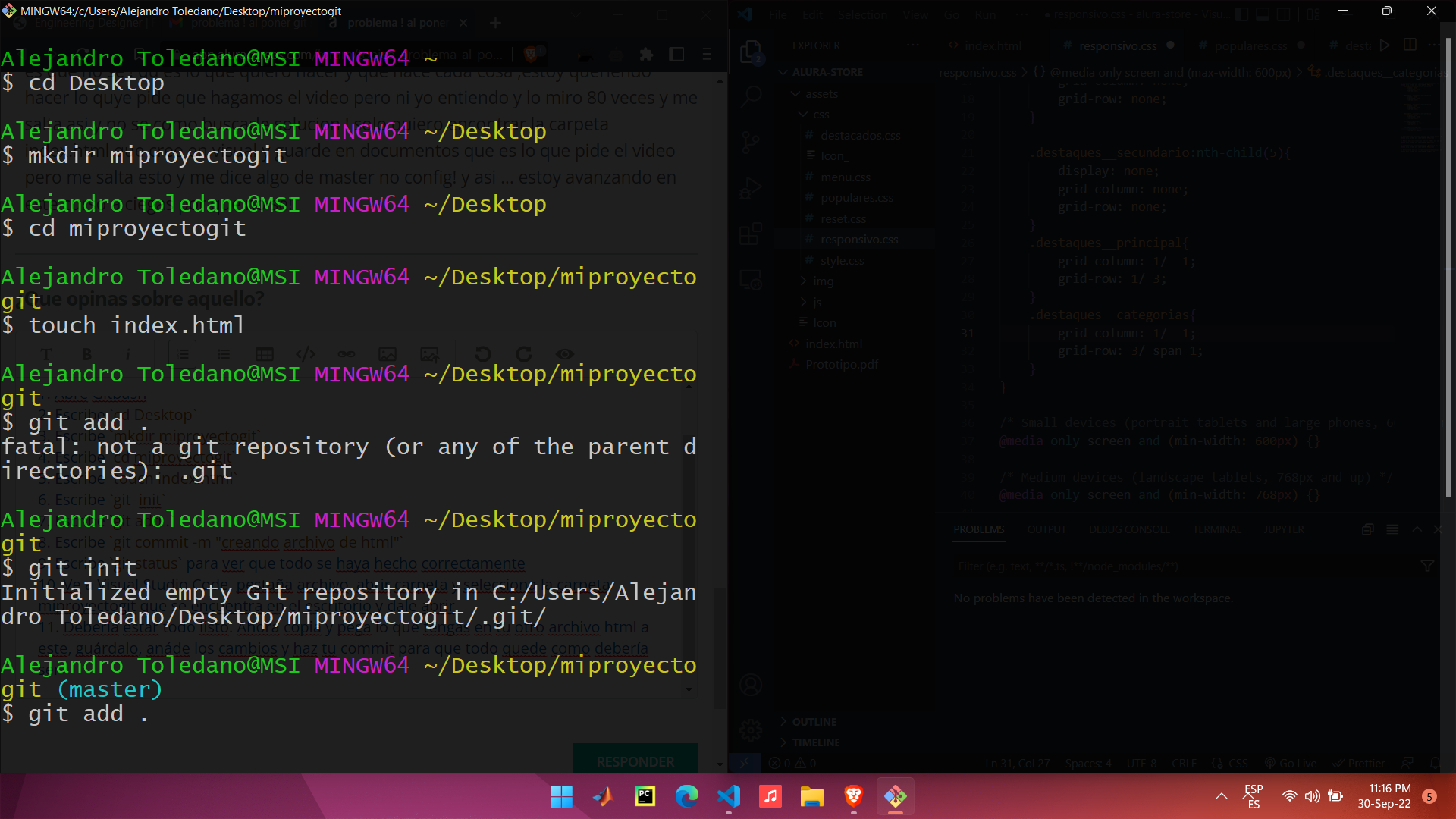The height and width of the screenshot is (819, 1456).
Task: Toggle browser sidebar panel icon
Action: [x=676, y=54]
